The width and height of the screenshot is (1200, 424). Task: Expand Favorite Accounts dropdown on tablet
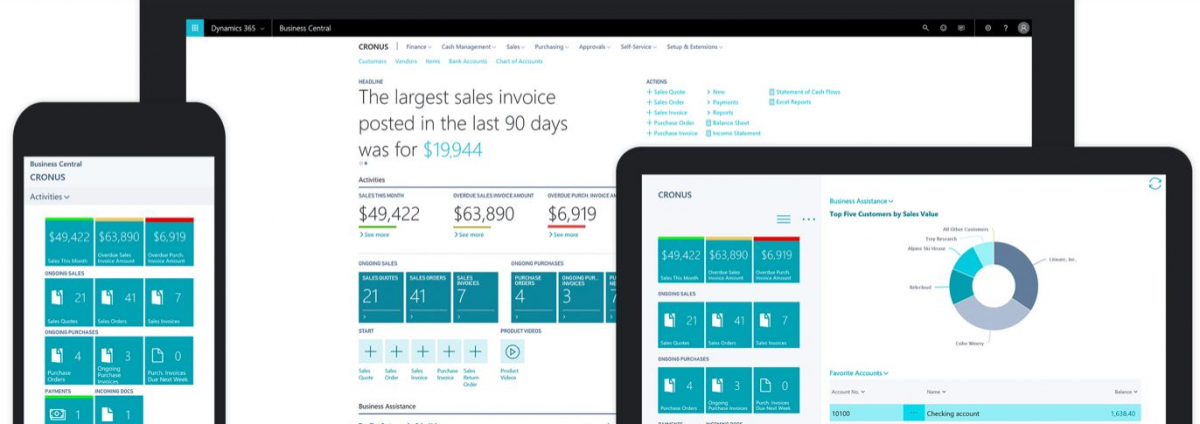coord(859,373)
